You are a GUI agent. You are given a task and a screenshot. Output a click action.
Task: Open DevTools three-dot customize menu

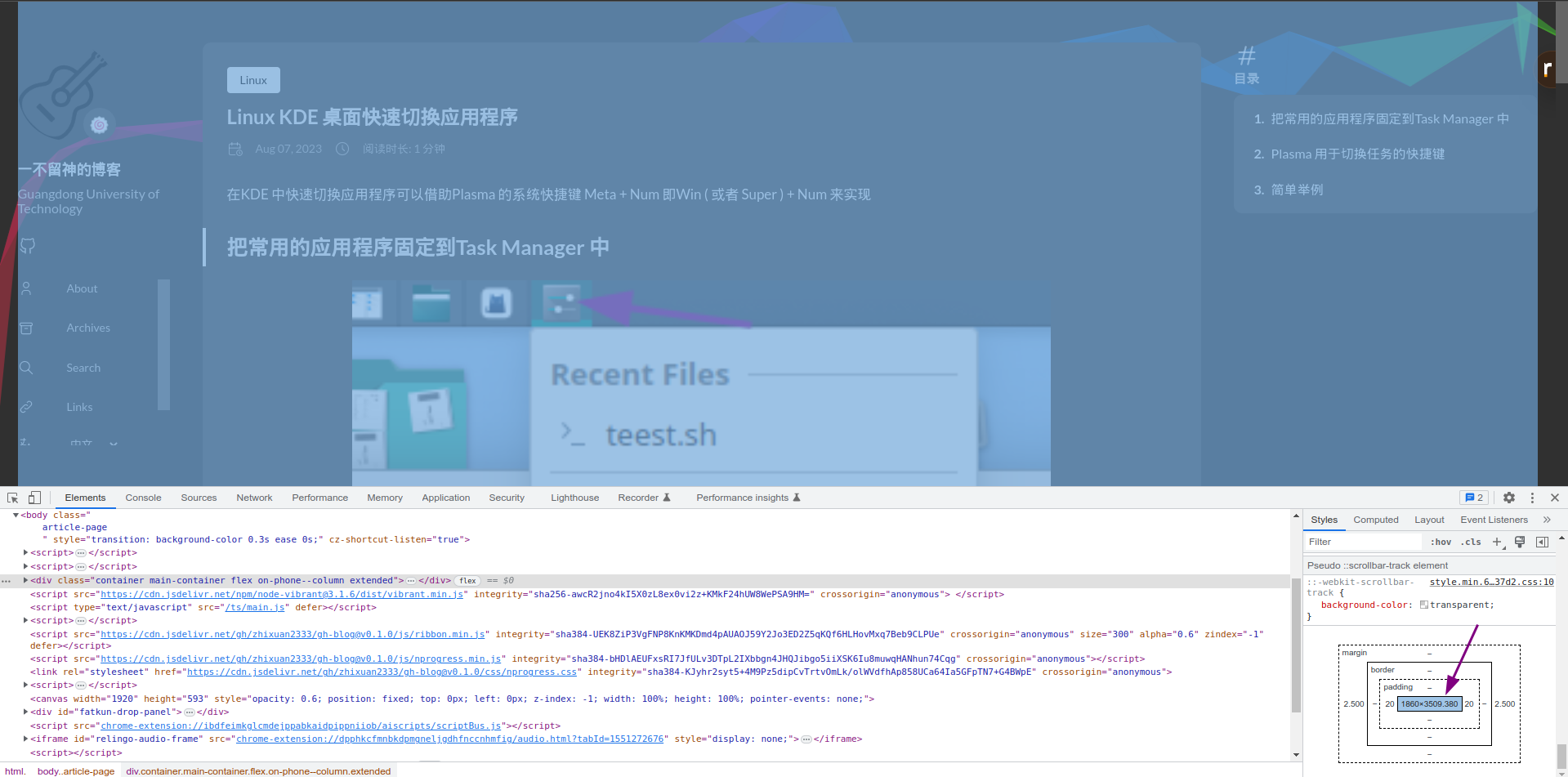[x=1532, y=498]
